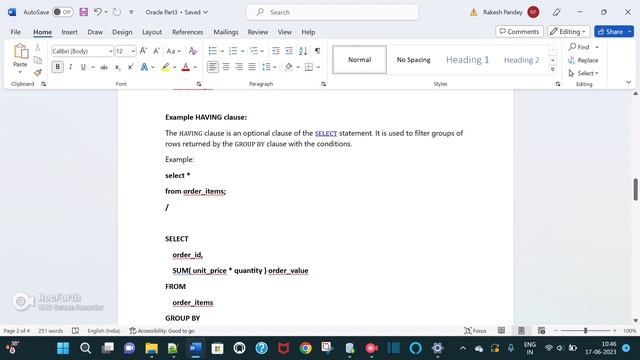Toggle paragraph marks display
Screen dimensions: 640x360
pyautogui.click(x=318, y=51)
